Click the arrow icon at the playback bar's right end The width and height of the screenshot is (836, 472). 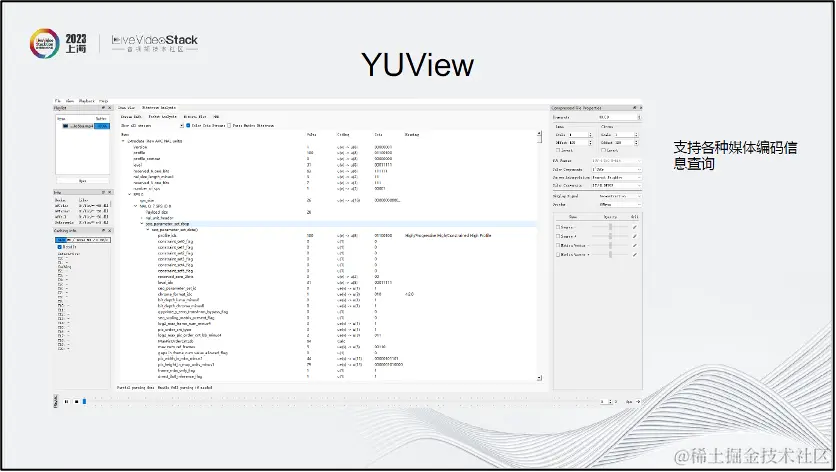[638, 401]
